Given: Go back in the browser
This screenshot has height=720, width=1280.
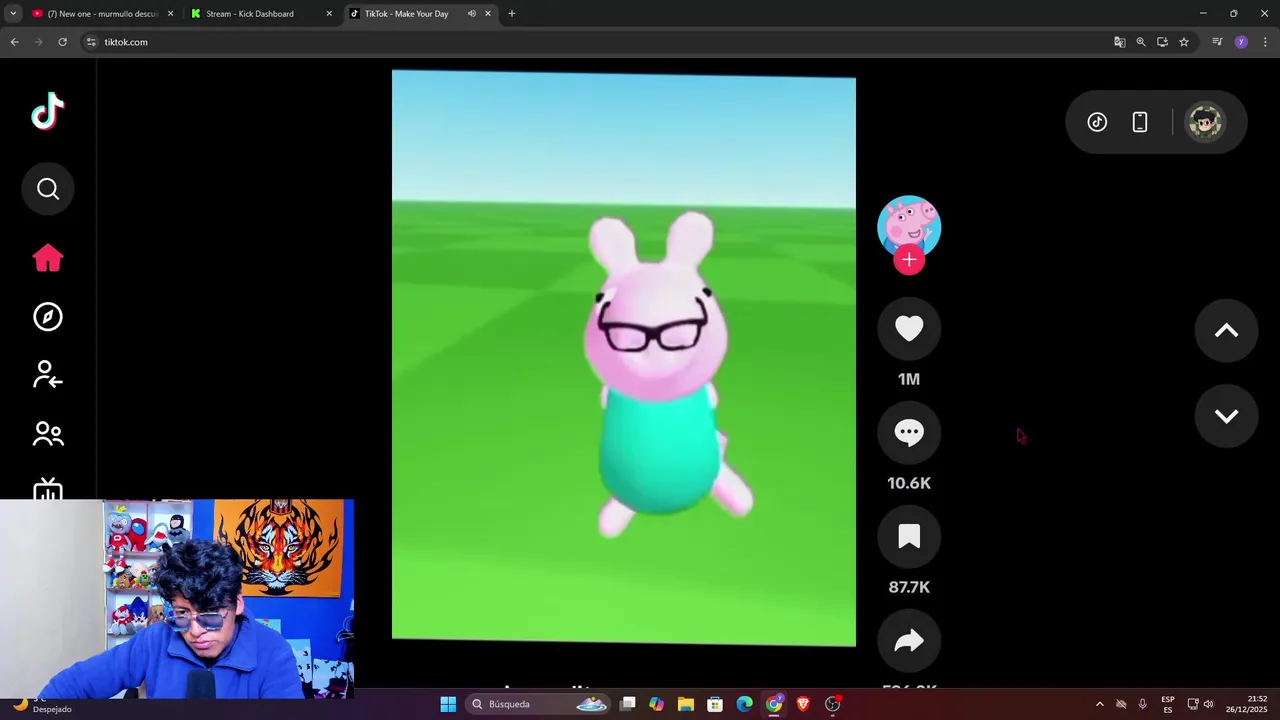Looking at the screenshot, I should [x=14, y=42].
